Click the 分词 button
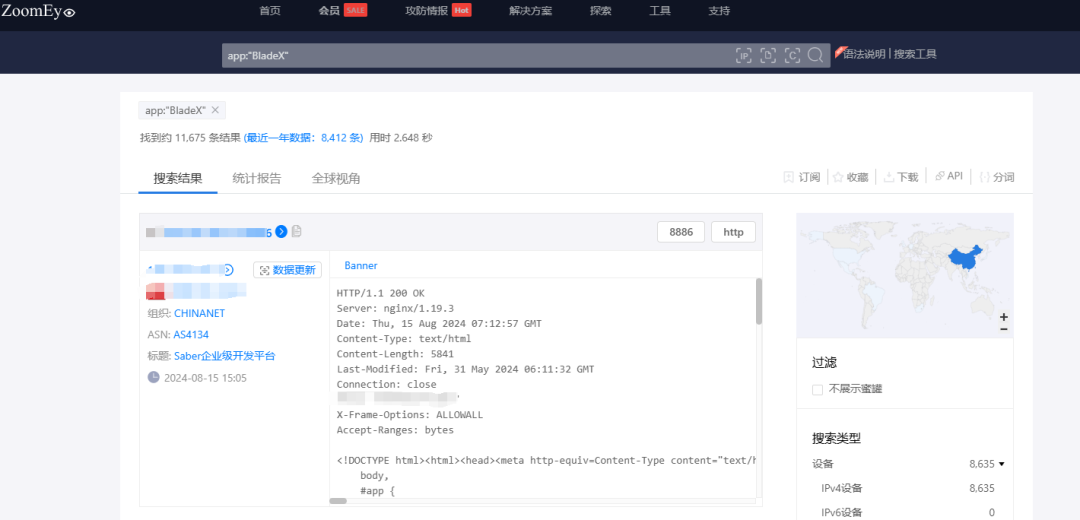Image resolution: width=1080 pixels, height=520 pixels. 997,177
